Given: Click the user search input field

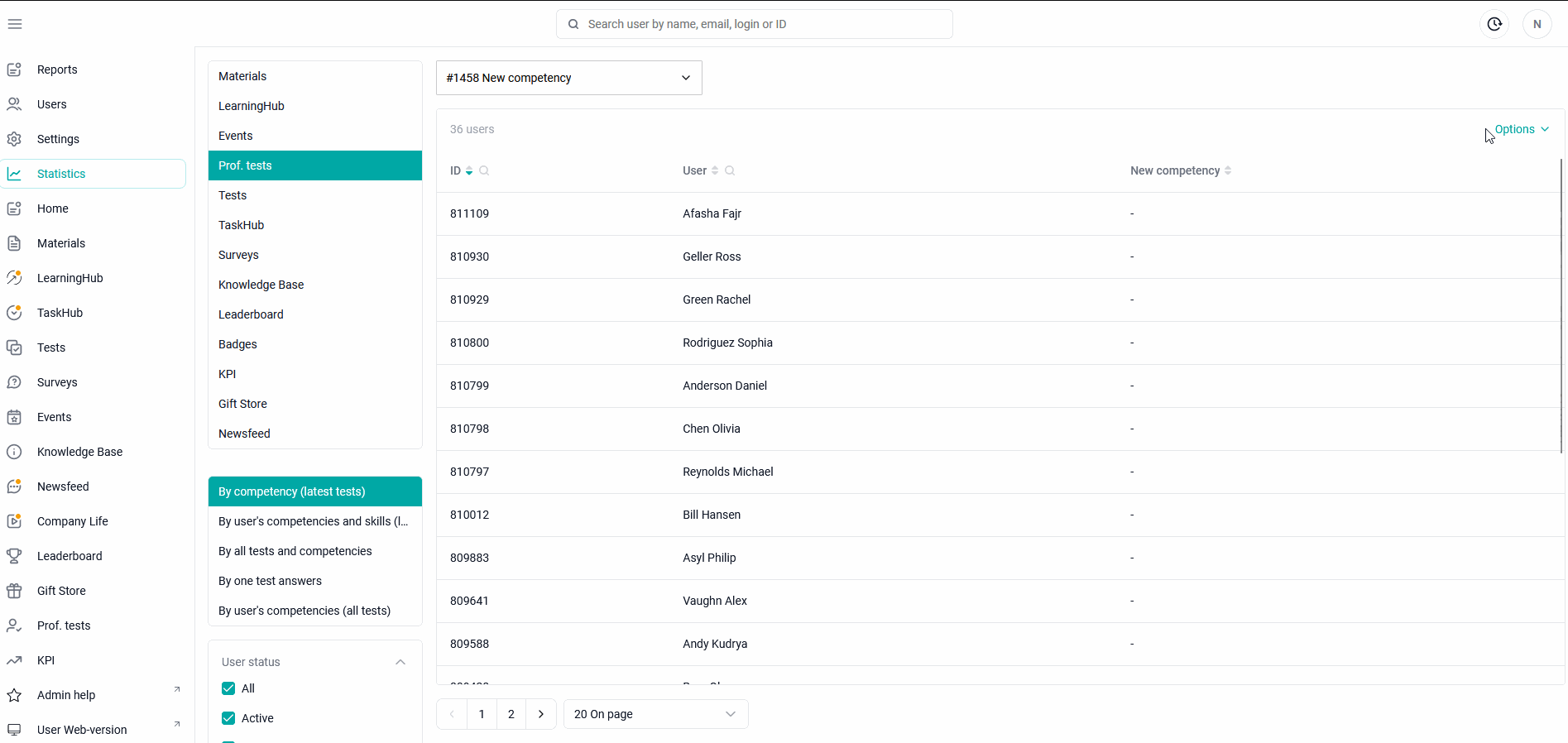Looking at the screenshot, I should (x=755, y=24).
